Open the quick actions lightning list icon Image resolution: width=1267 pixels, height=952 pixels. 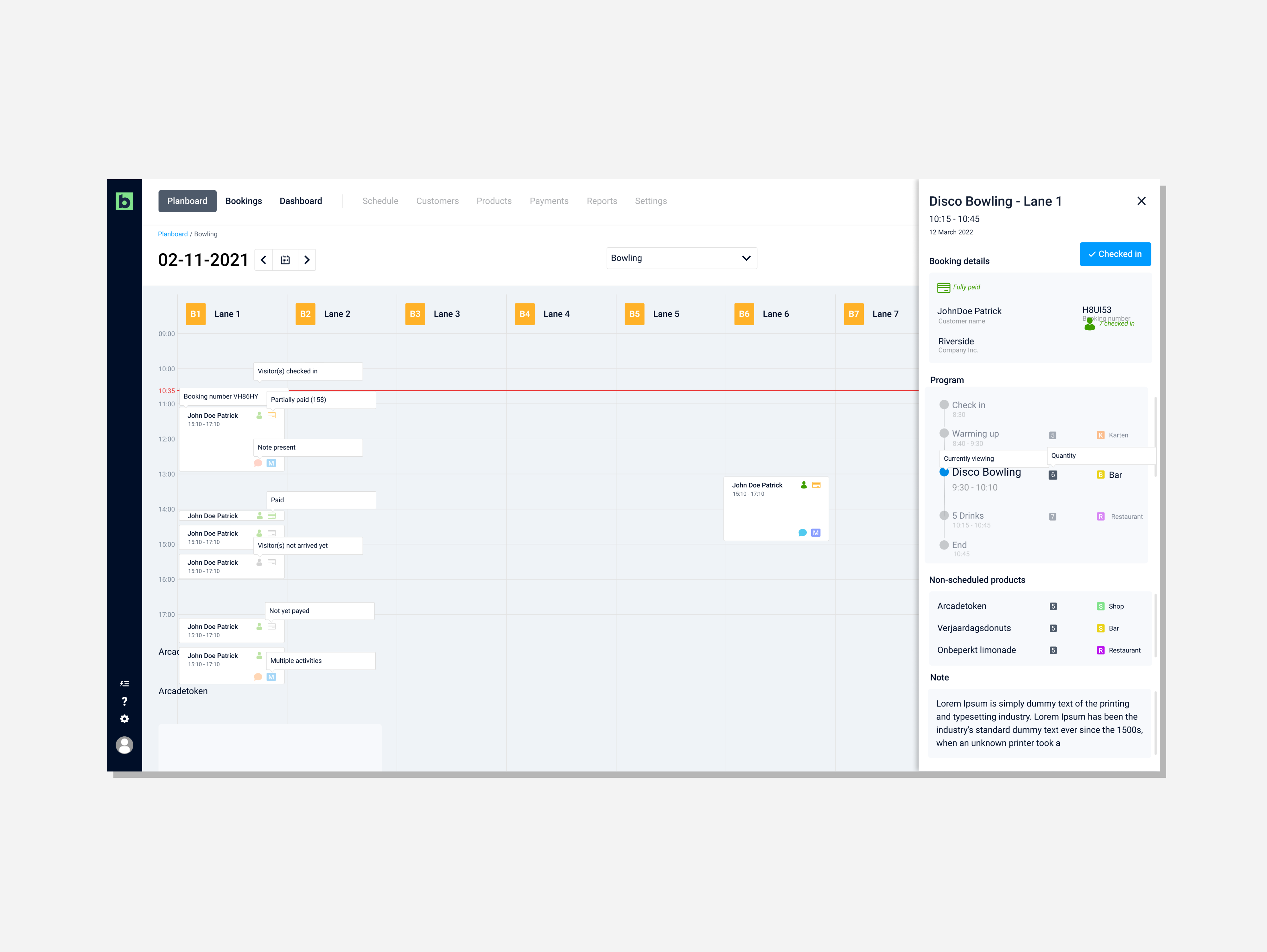pyautogui.click(x=124, y=684)
